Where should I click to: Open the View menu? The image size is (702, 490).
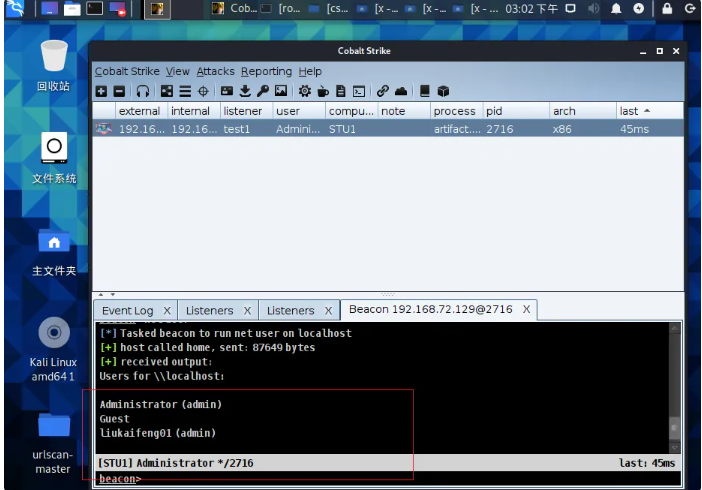pos(178,71)
